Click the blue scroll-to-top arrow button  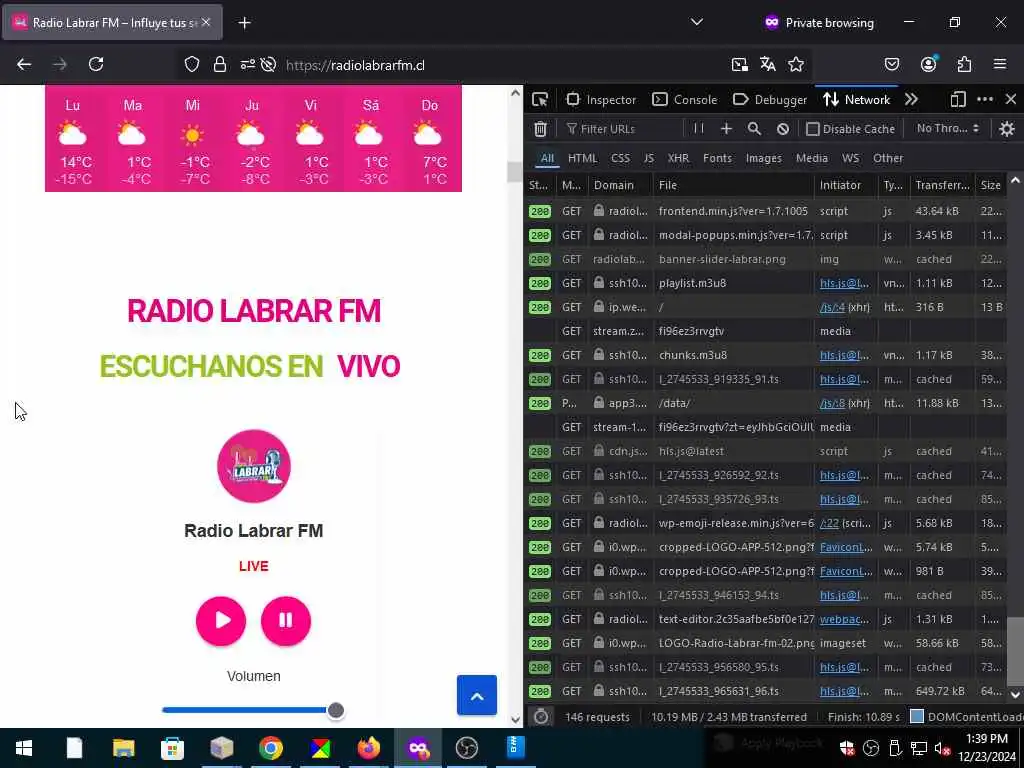click(477, 696)
